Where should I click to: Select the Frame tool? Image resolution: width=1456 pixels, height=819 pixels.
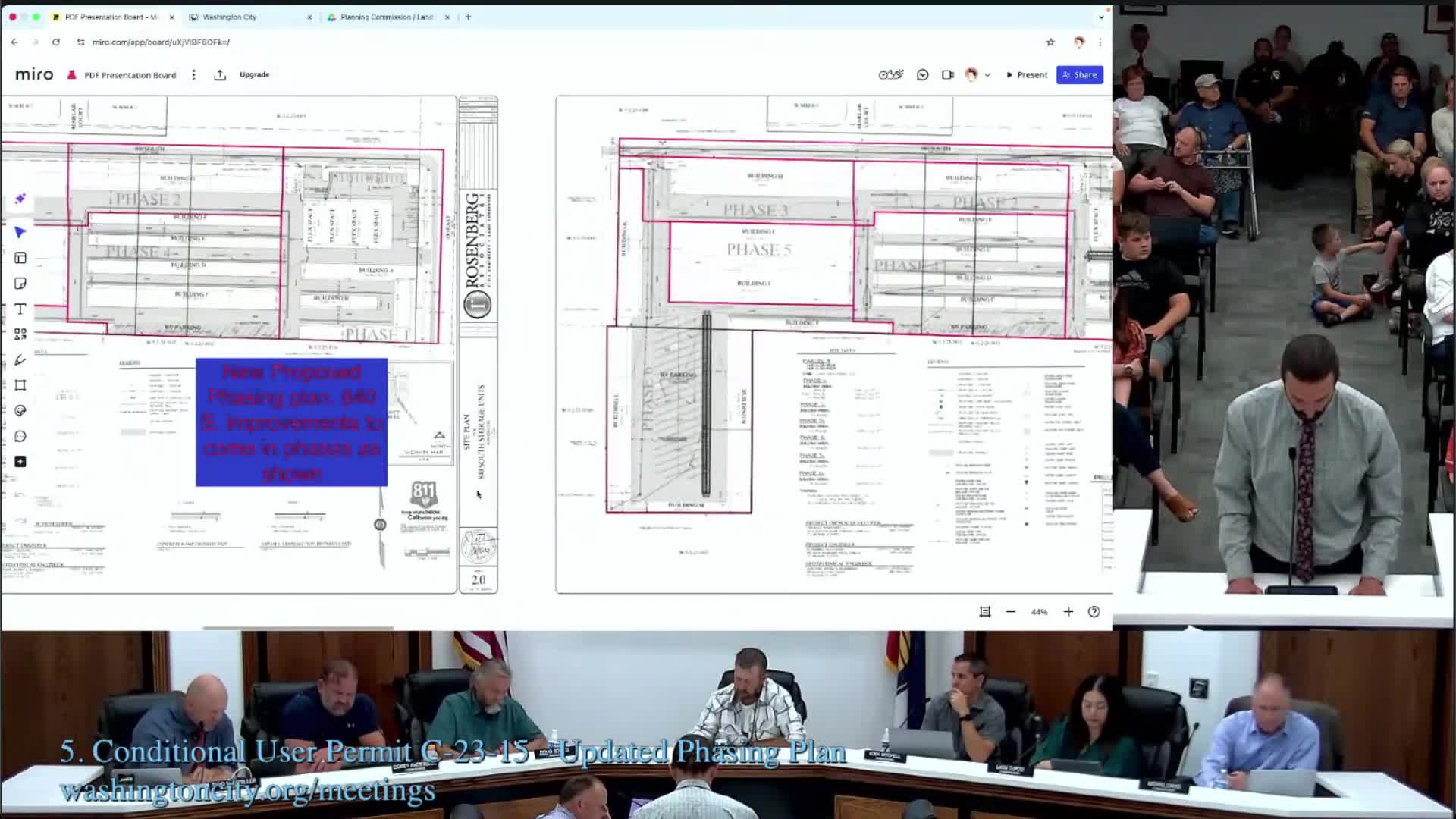20,384
